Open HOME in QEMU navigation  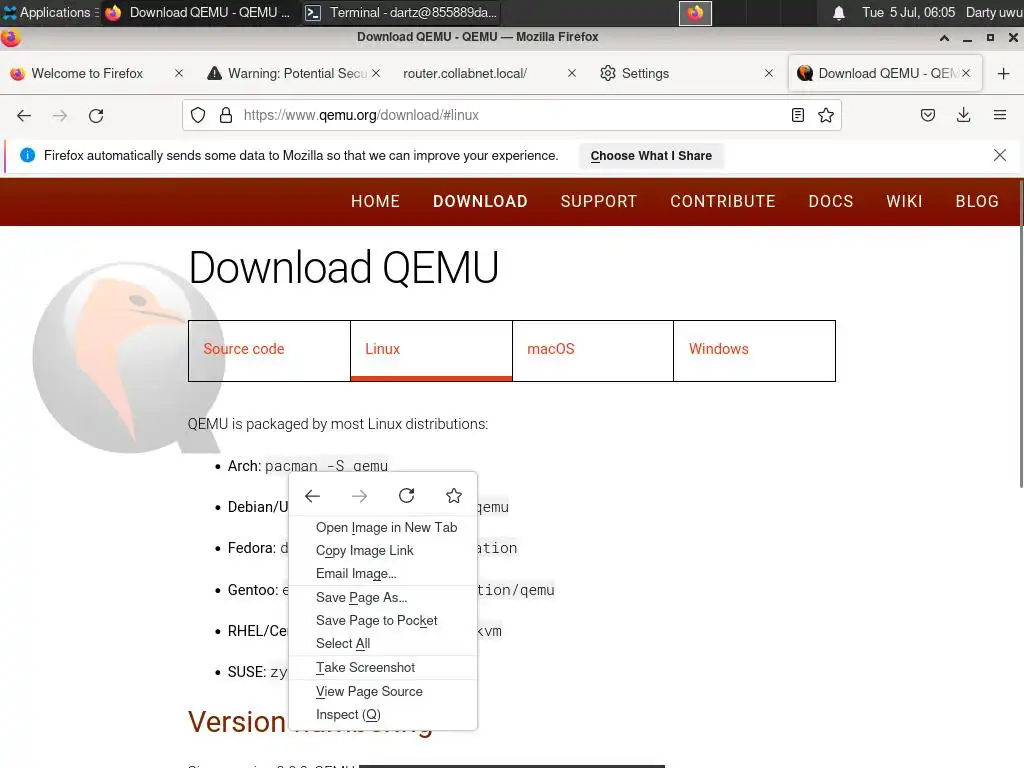(x=376, y=202)
